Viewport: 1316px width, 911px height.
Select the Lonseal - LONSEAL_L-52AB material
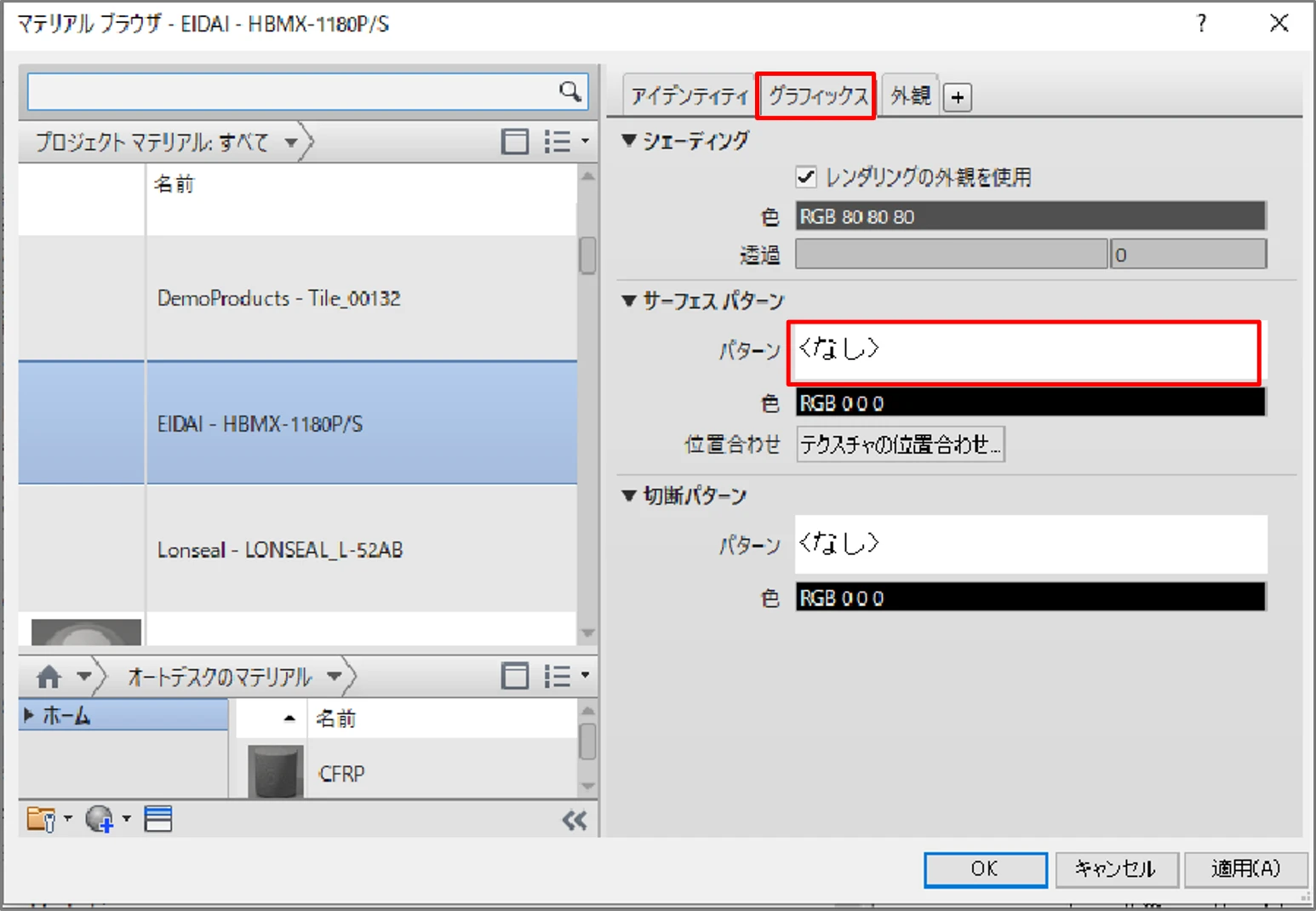pyautogui.click(x=298, y=549)
